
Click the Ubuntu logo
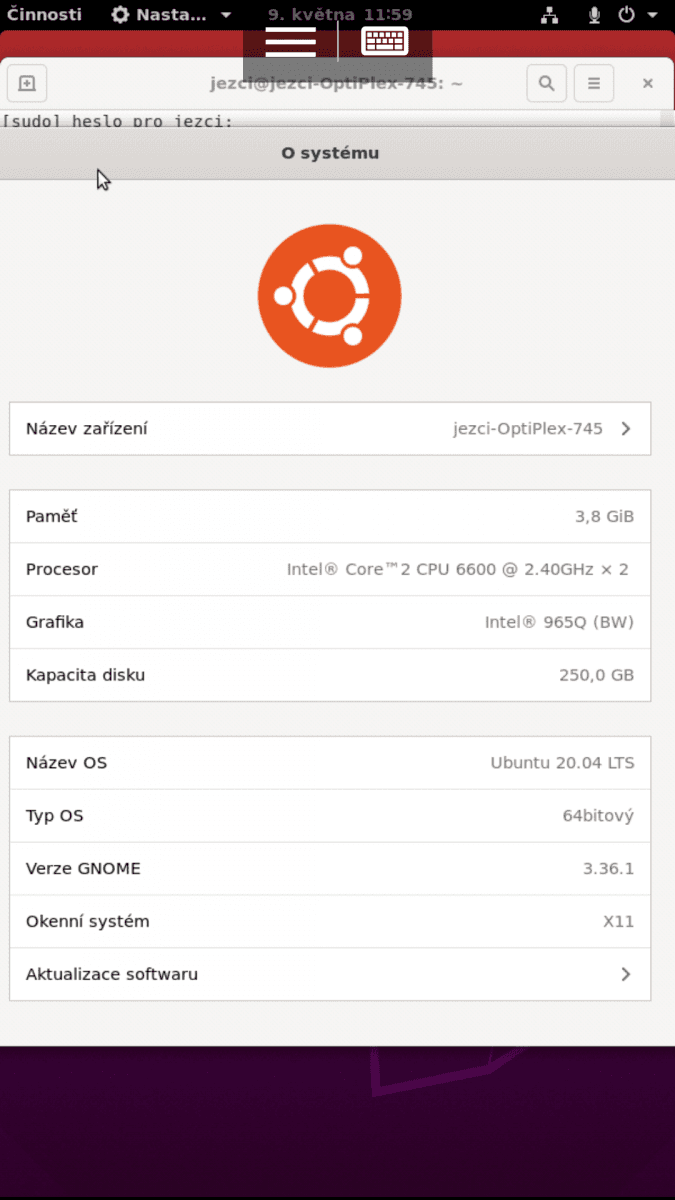click(330, 295)
